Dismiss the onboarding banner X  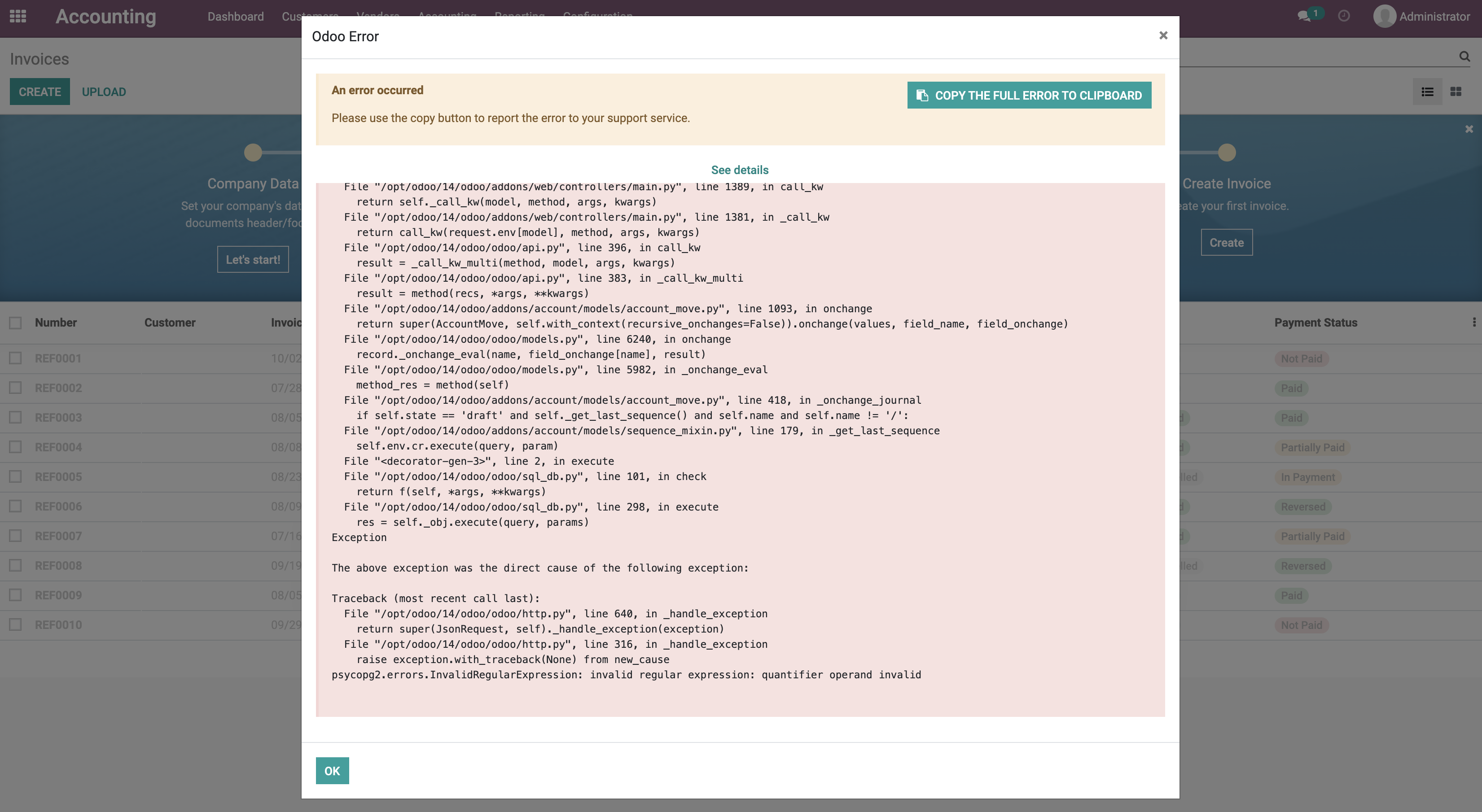click(1469, 129)
